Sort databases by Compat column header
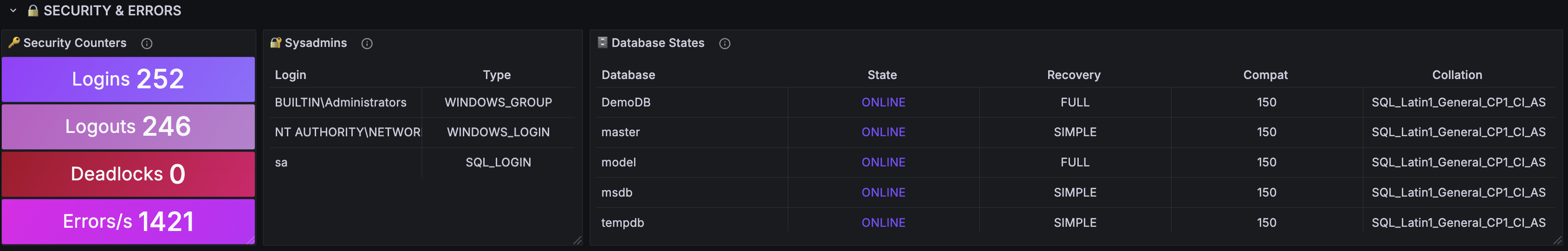The width and height of the screenshot is (1568, 251). click(x=1265, y=75)
